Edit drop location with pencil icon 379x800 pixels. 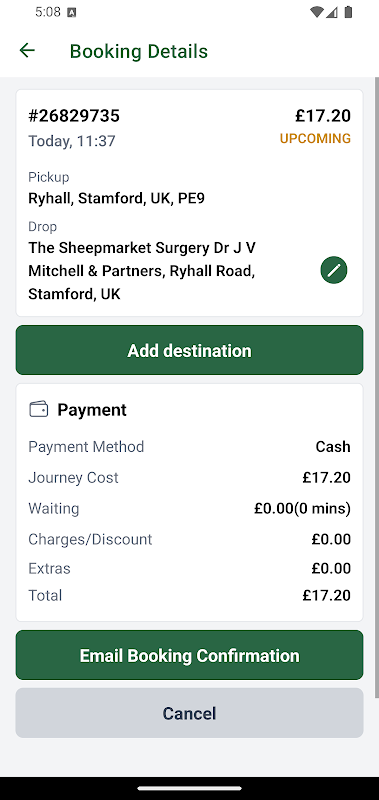[334, 270]
